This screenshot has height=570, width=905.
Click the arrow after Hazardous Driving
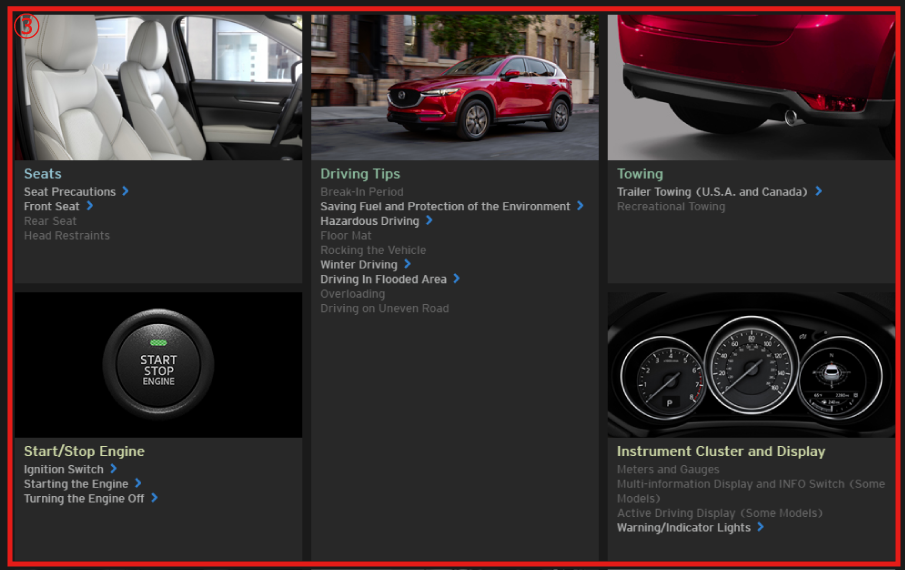[429, 220]
